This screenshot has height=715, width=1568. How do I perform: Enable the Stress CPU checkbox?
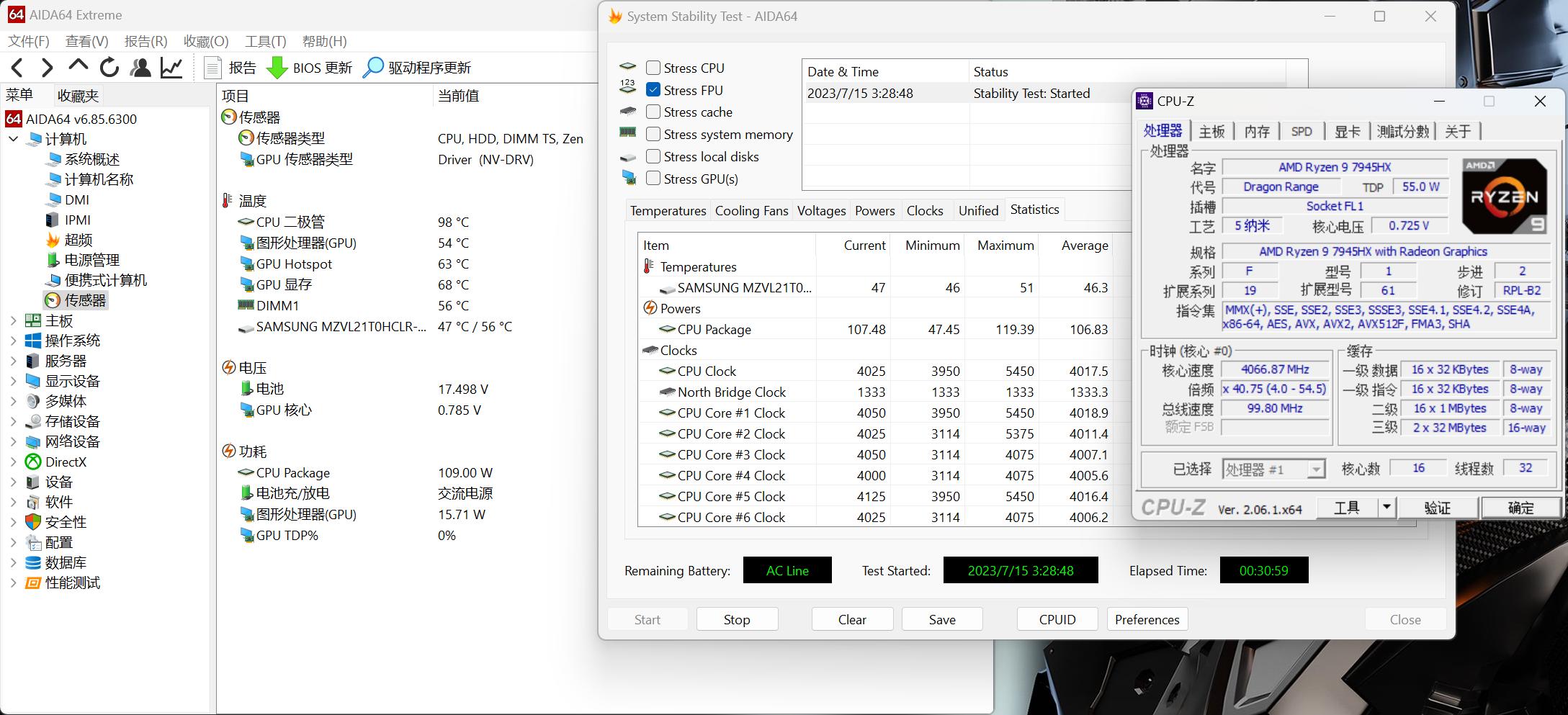click(x=653, y=68)
